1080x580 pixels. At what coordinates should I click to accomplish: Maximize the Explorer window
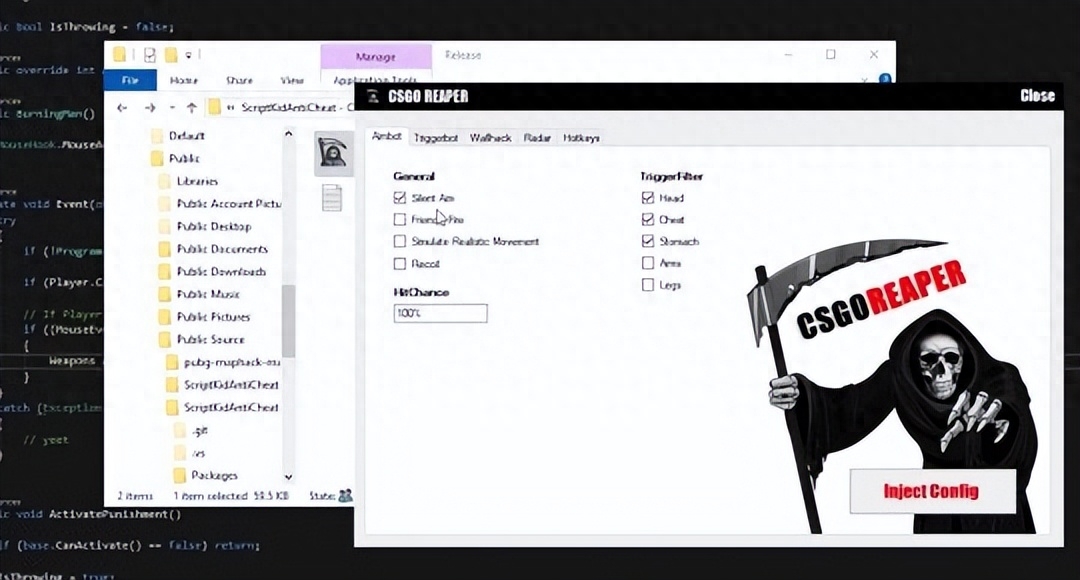[x=831, y=54]
